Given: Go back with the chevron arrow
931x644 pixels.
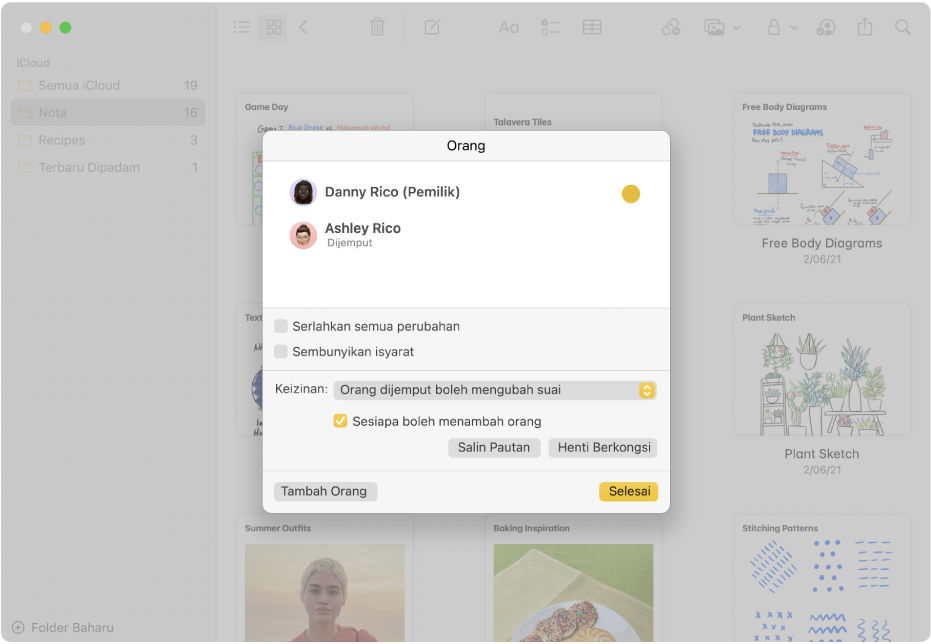Looking at the screenshot, I should pos(303,27).
